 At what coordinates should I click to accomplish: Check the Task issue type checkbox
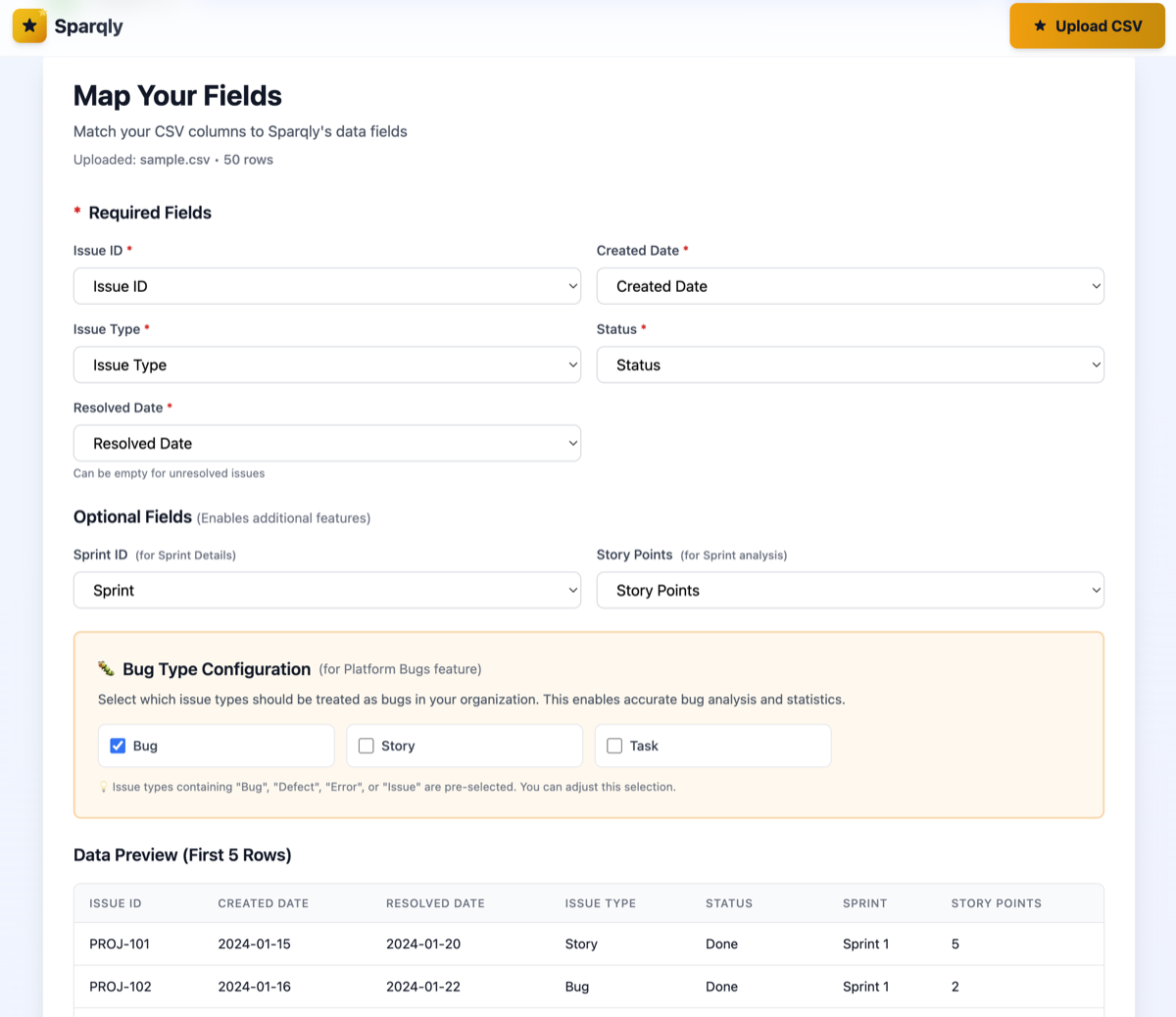click(614, 746)
